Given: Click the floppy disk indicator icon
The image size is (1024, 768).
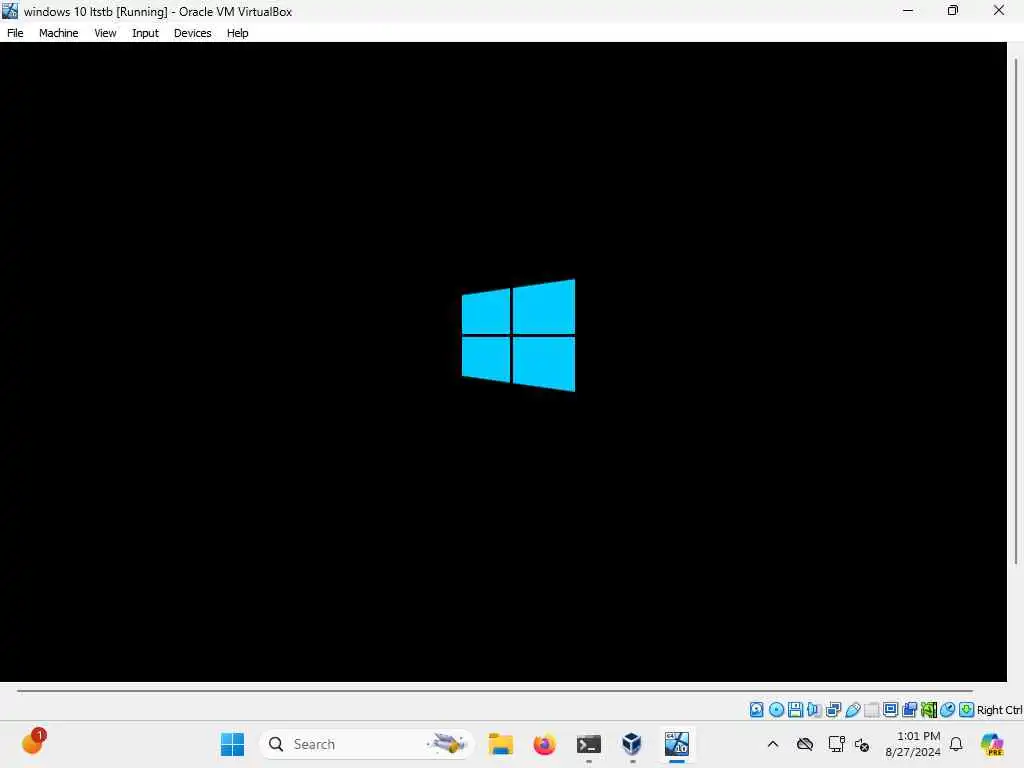Looking at the screenshot, I should tap(795, 710).
